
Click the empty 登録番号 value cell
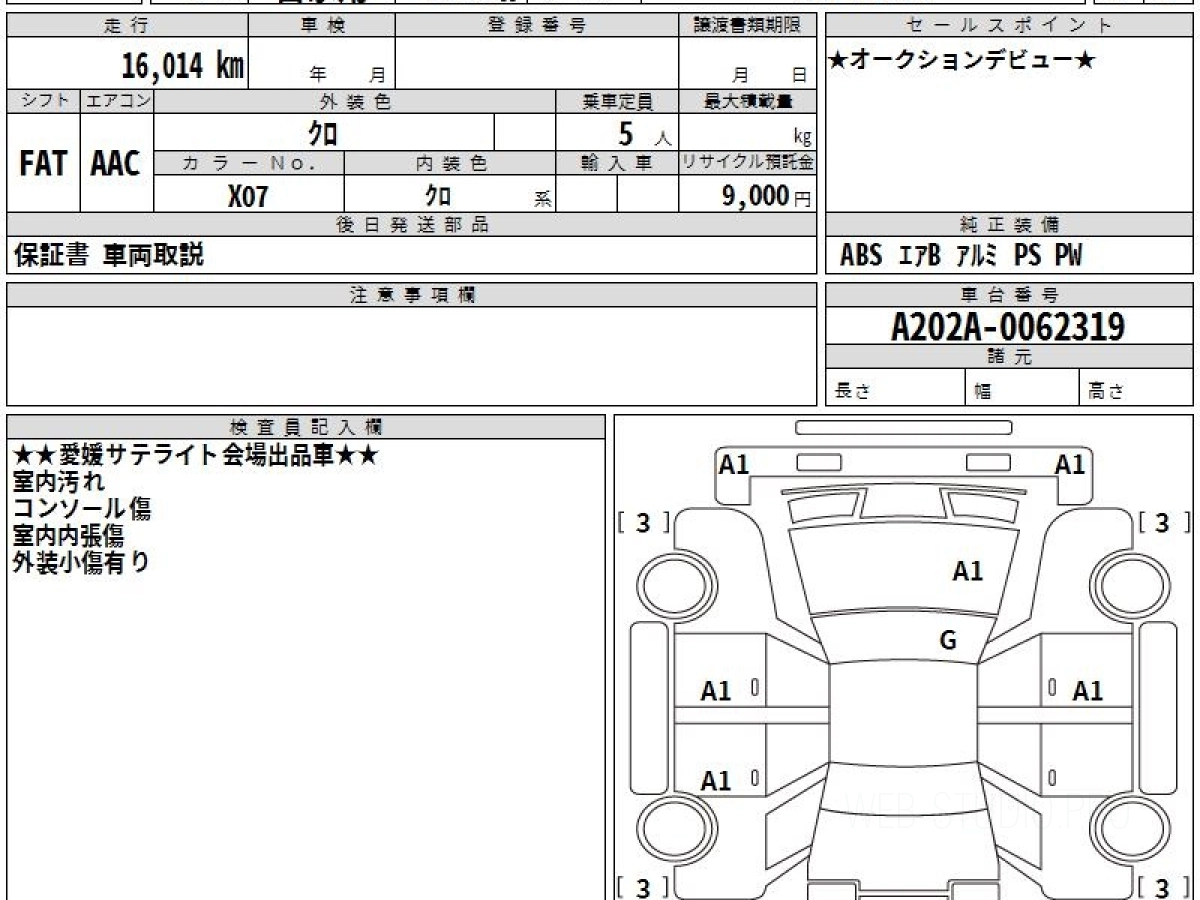(x=537, y=64)
